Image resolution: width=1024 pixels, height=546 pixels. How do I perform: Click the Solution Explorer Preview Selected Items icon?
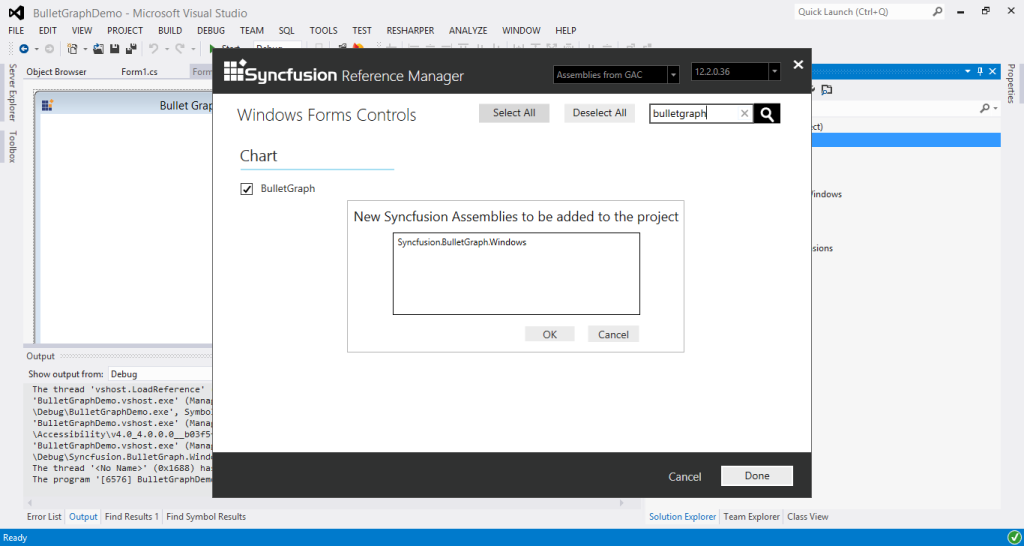[x=827, y=89]
